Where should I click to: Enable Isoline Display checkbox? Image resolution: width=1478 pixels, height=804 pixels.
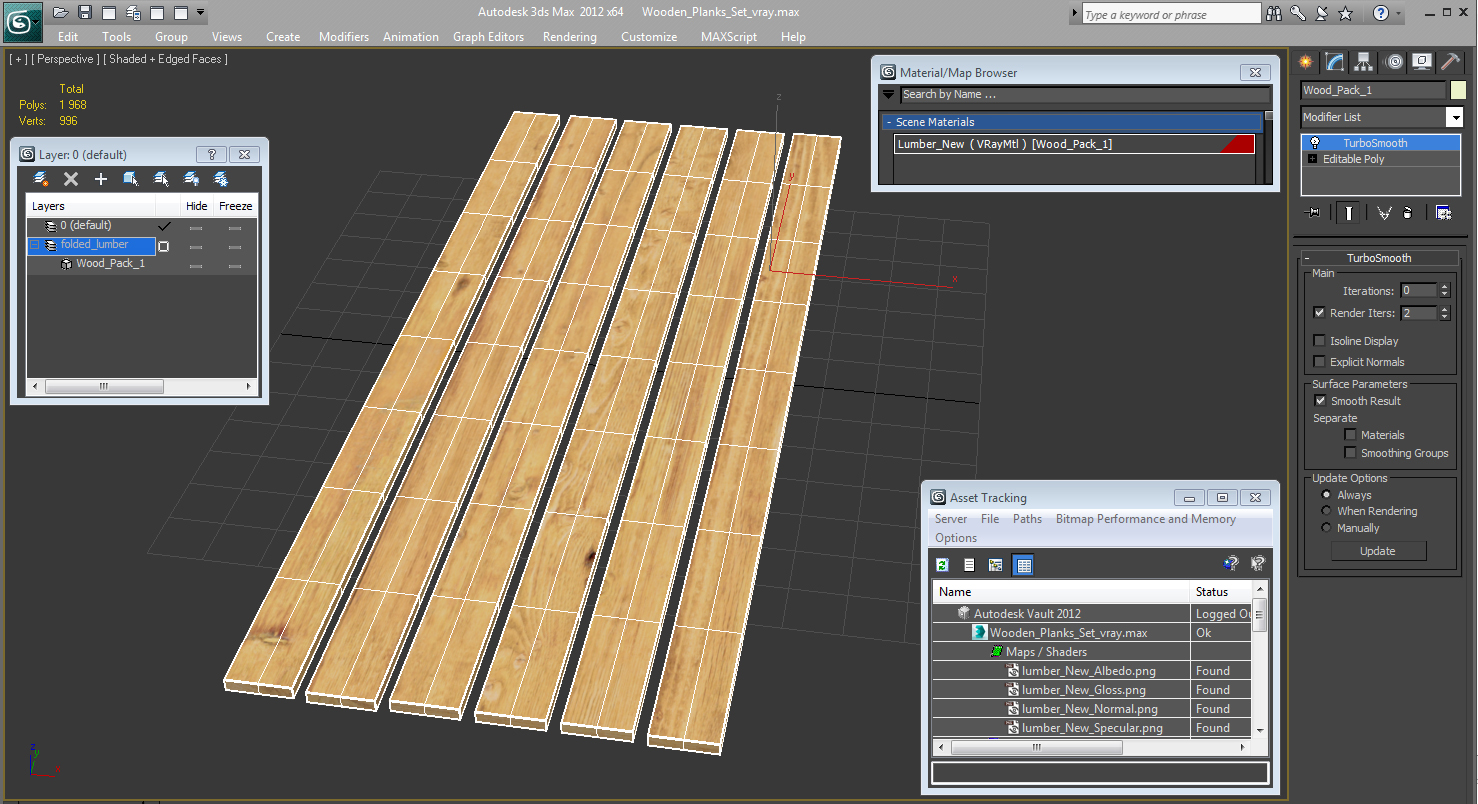click(1319, 341)
